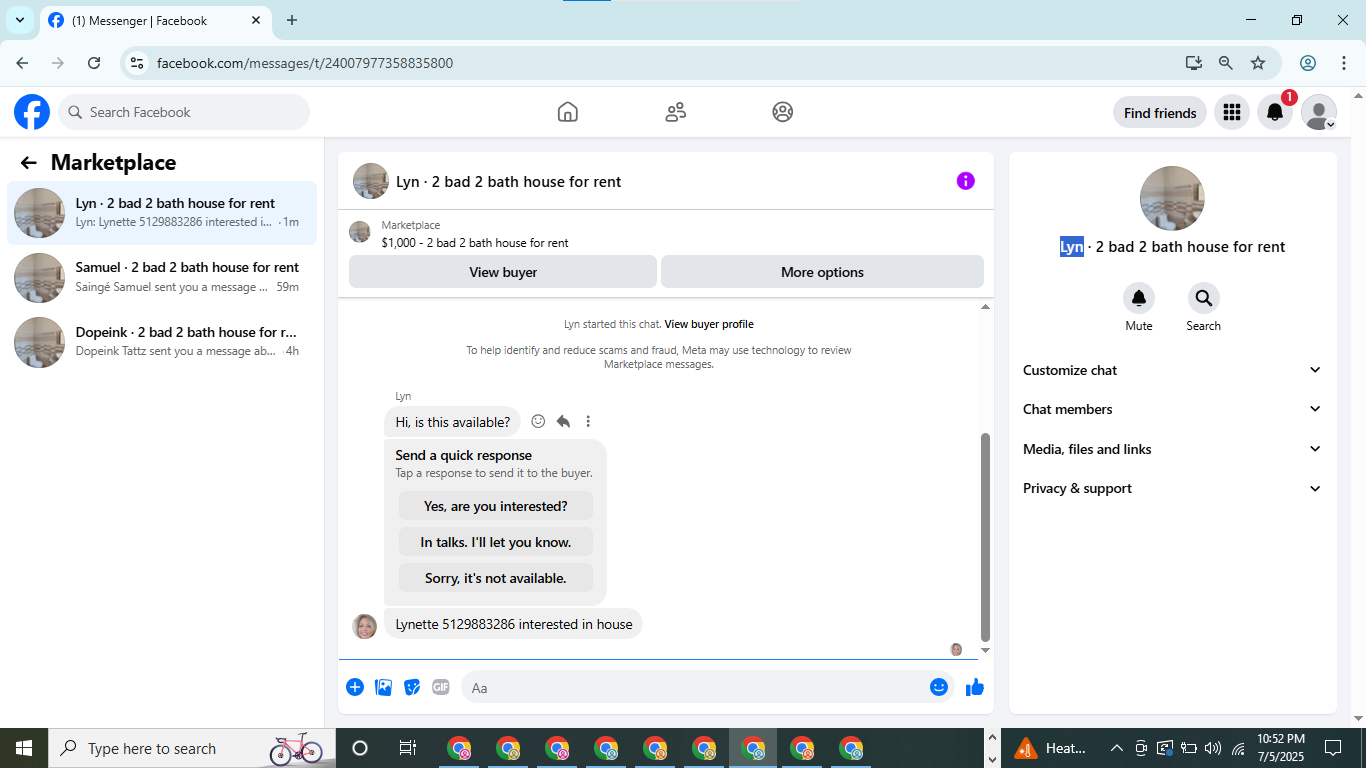Search in conversation magnifier icon
1366x768 pixels.
point(1203,298)
